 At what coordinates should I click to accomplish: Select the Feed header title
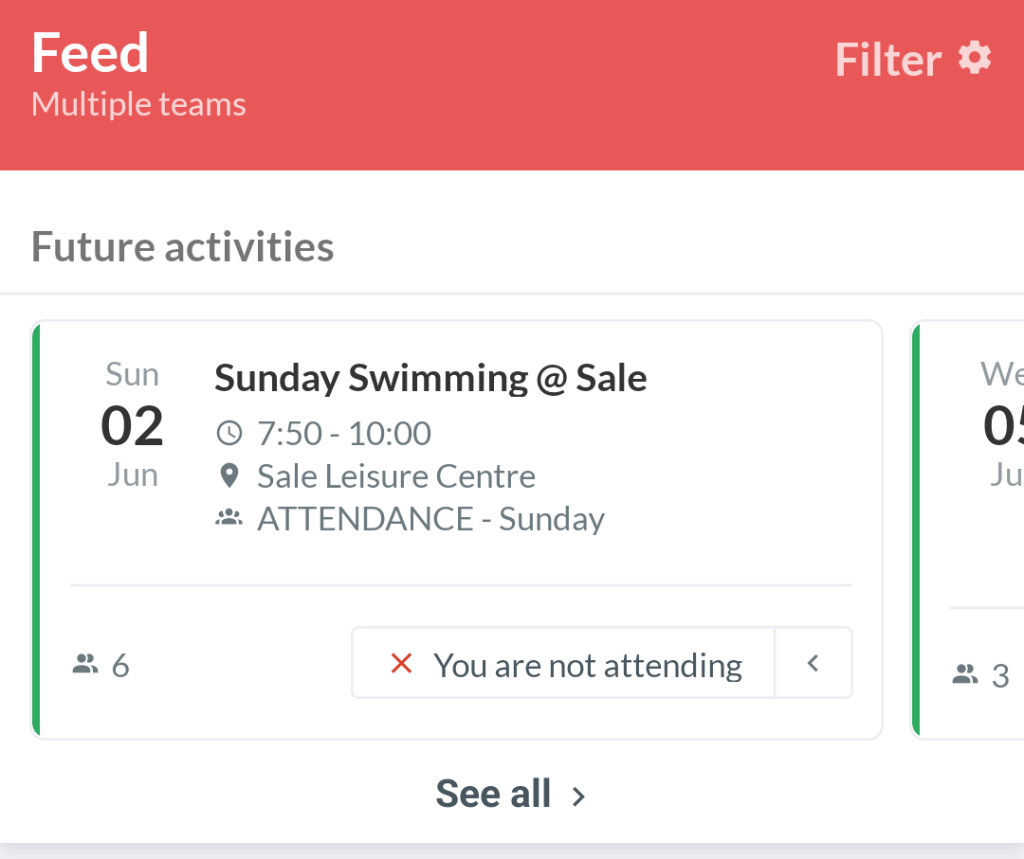click(90, 53)
